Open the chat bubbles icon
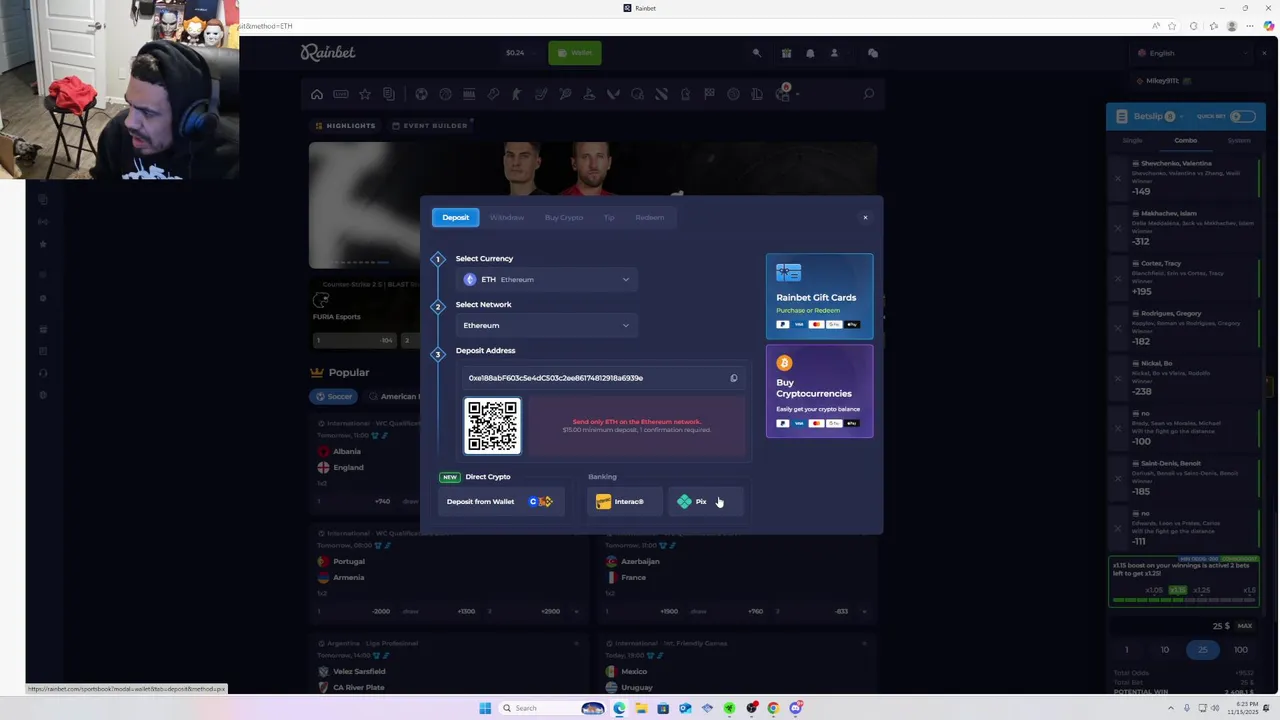The image size is (1280, 720). (x=873, y=53)
